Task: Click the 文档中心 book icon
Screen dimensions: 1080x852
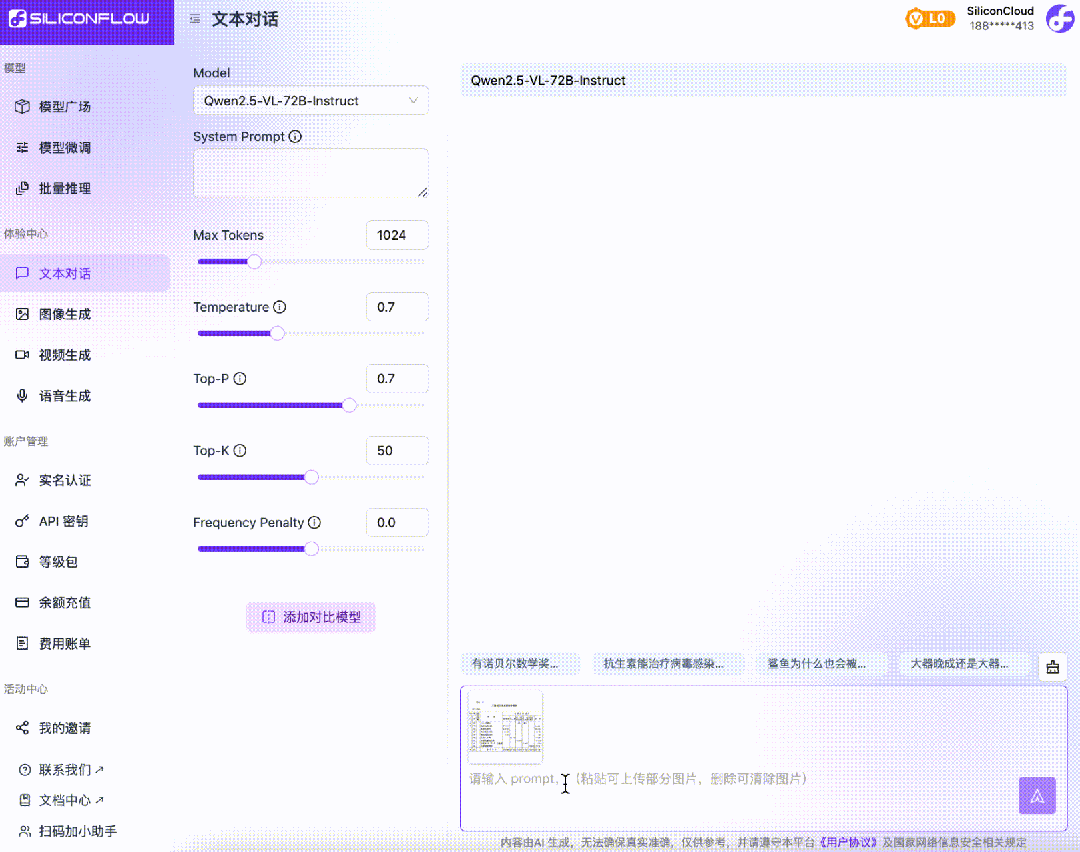Action: [25, 800]
